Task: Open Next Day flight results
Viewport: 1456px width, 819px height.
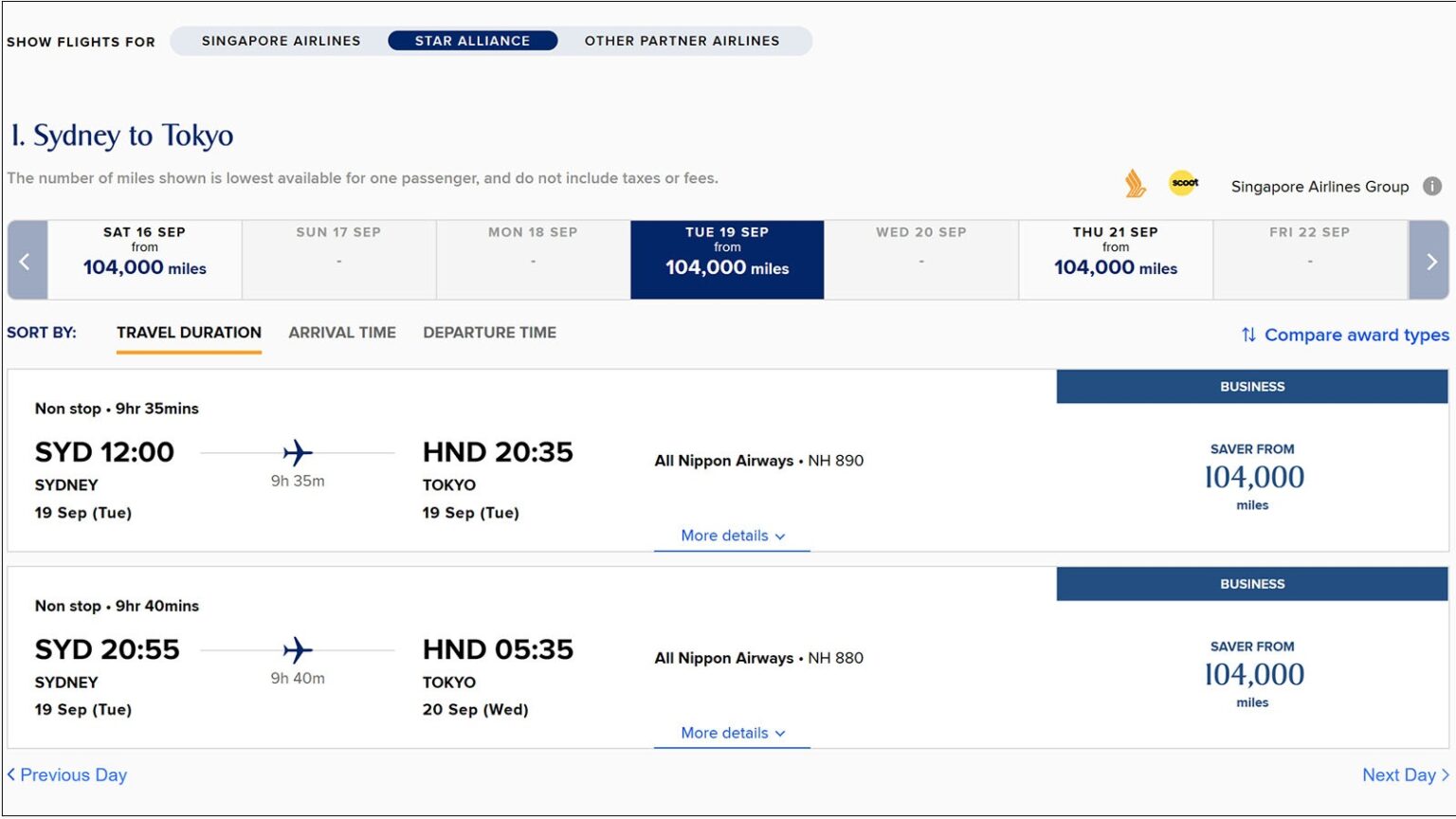Action: tap(1402, 774)
